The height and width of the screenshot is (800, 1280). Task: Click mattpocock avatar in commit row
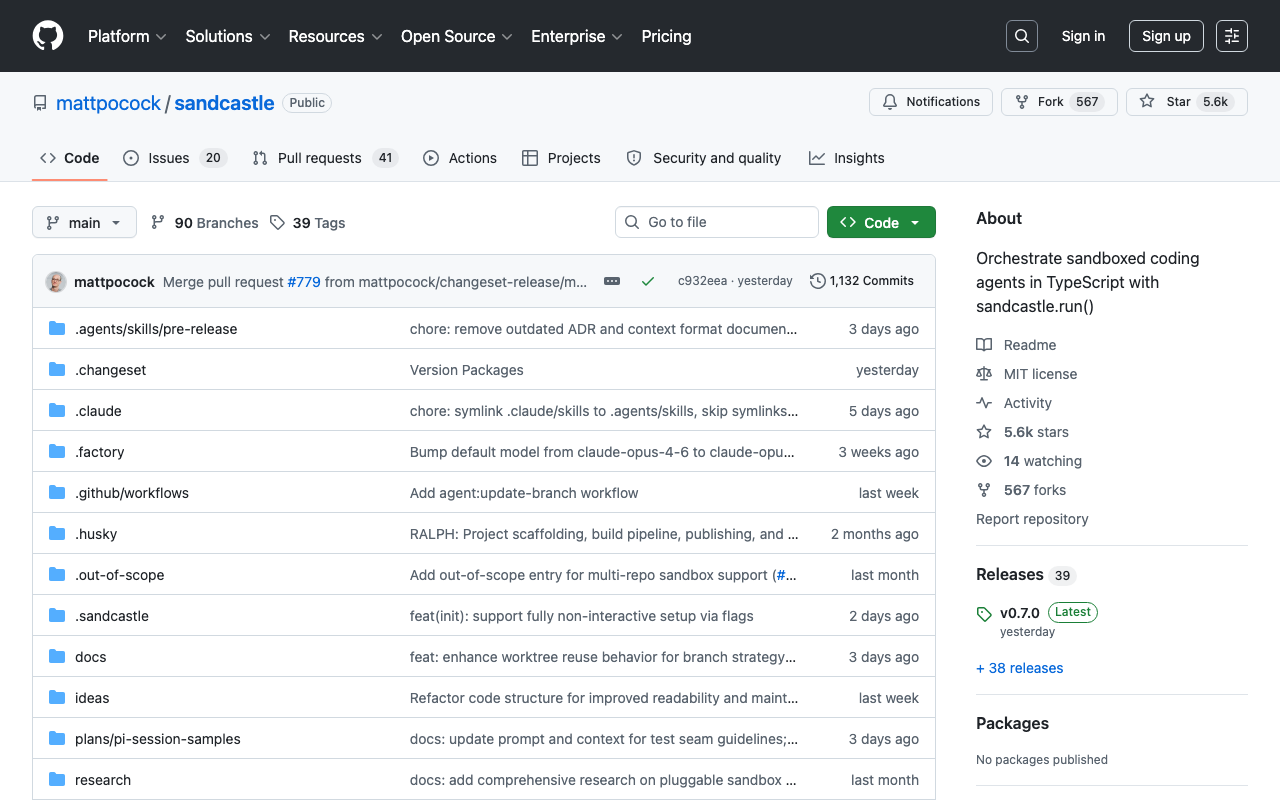point(56,282)
